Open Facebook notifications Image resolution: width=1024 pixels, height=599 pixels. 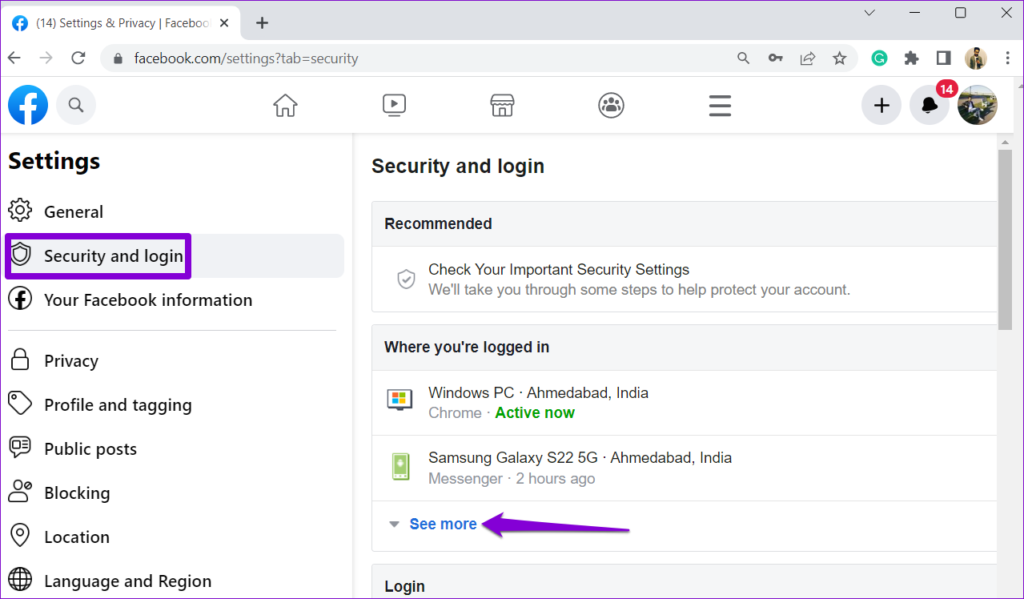[x=929, y=104]
